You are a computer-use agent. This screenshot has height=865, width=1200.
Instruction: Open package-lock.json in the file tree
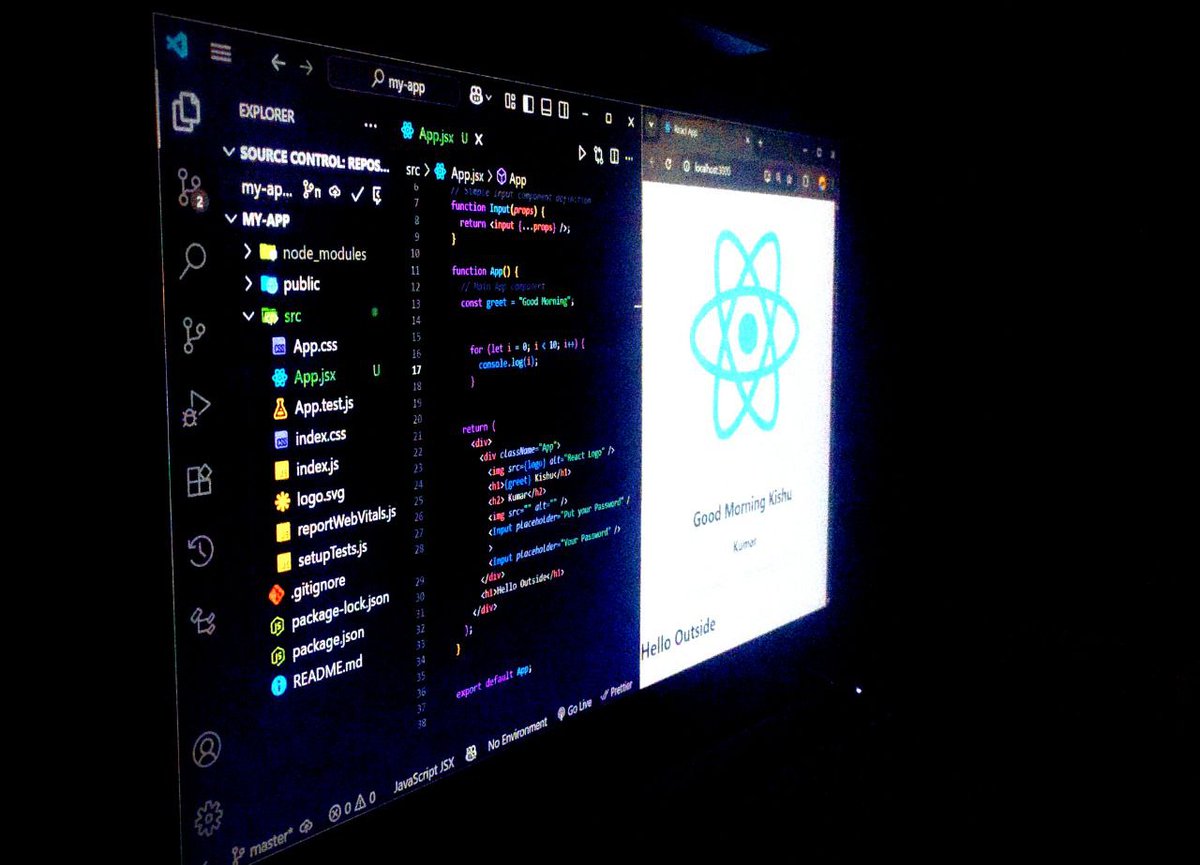[329, 614]
